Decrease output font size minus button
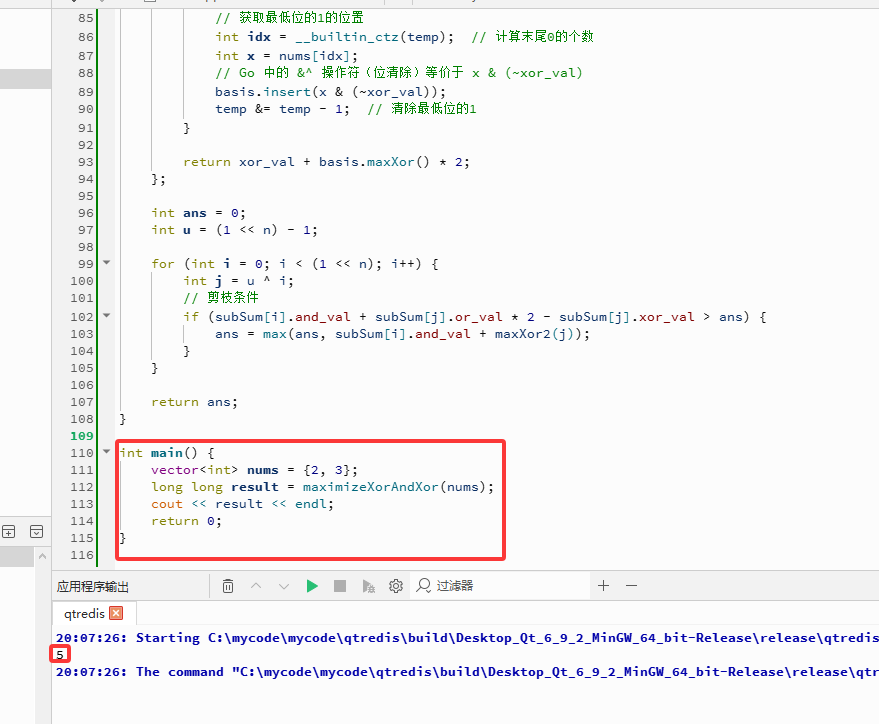Viewport: 879px width, 724px height. point(631,586)
